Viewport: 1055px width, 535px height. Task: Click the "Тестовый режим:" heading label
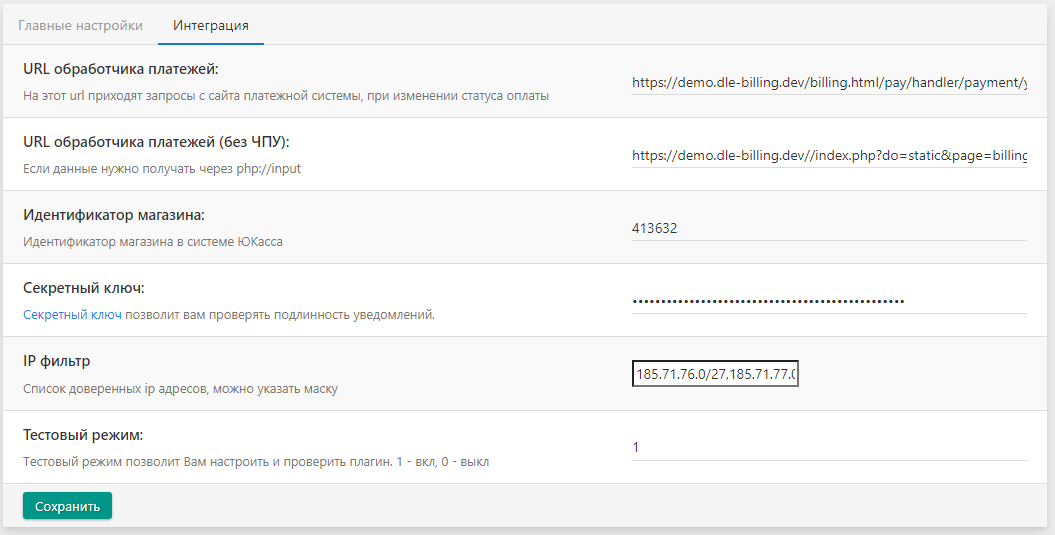pos(83,435)
